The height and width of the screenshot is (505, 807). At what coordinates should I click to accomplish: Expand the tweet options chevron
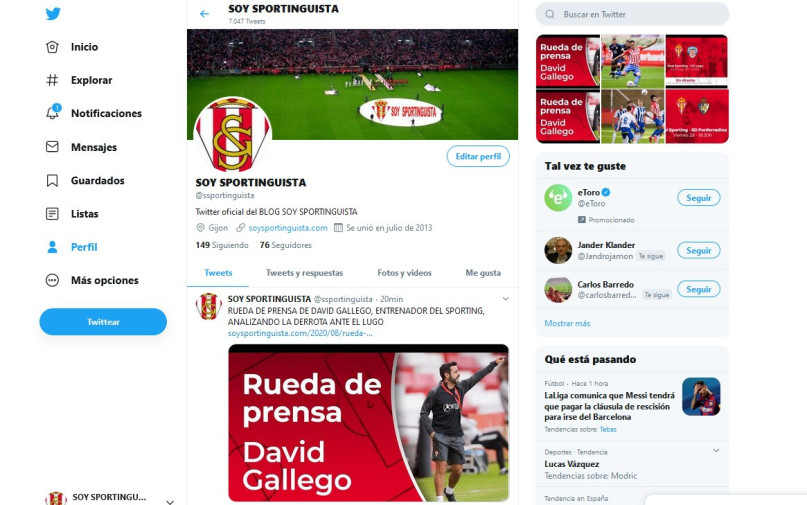(505, 299)
